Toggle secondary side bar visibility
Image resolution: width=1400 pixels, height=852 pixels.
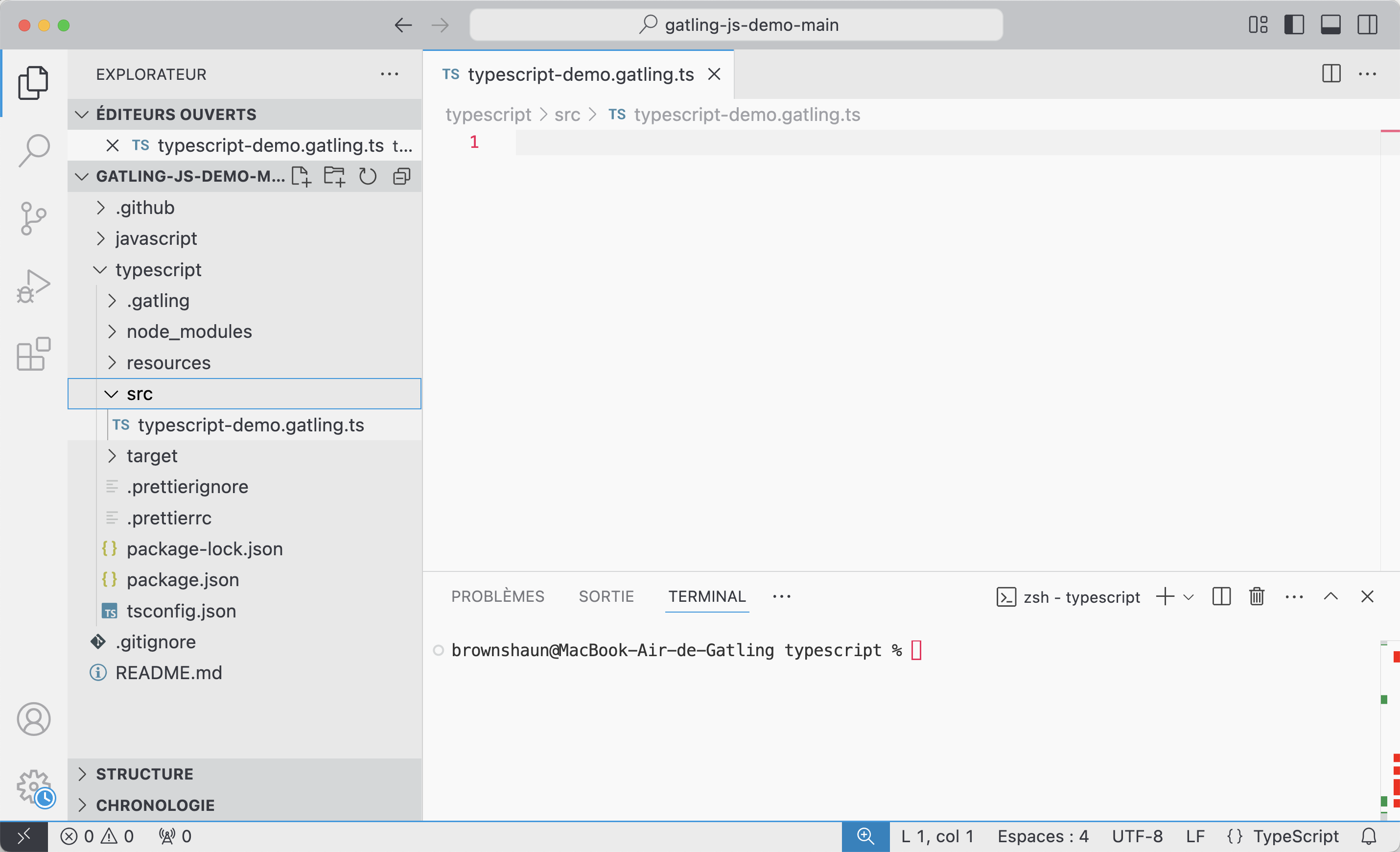coord(1368,25)
